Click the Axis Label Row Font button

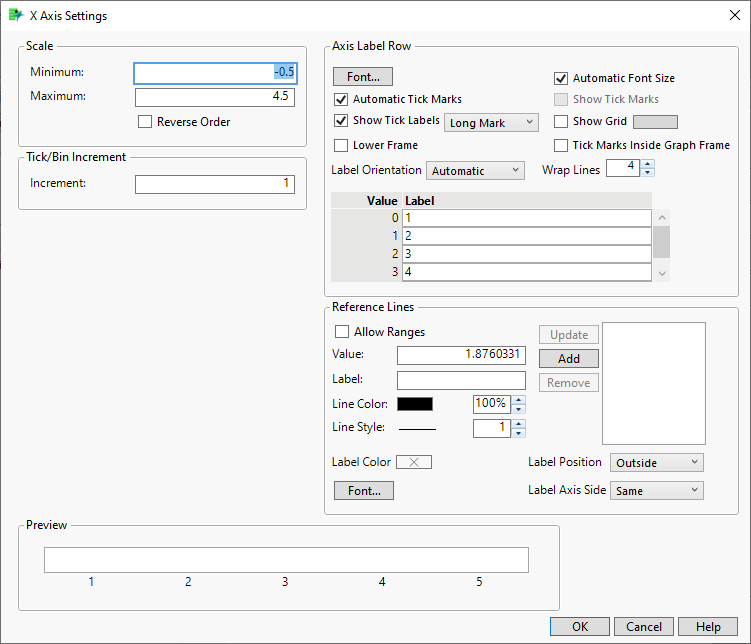363,77
